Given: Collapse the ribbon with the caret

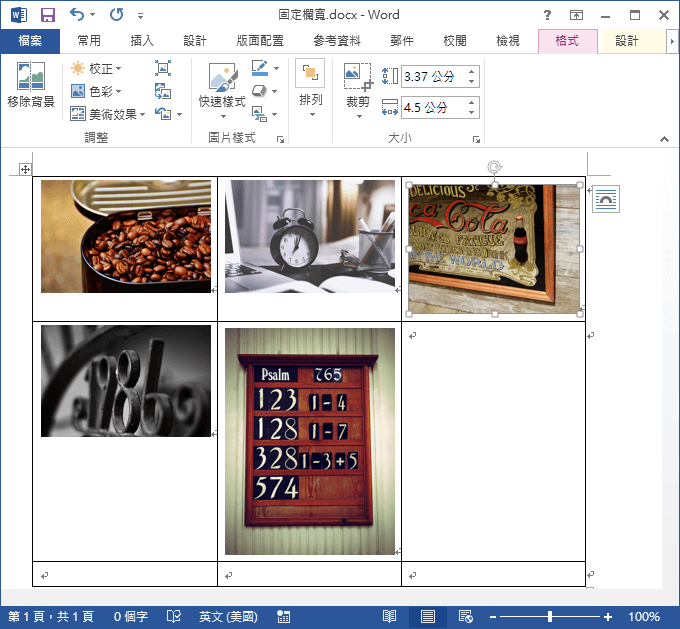Looking at the screenshot, I should pos(664,139).
